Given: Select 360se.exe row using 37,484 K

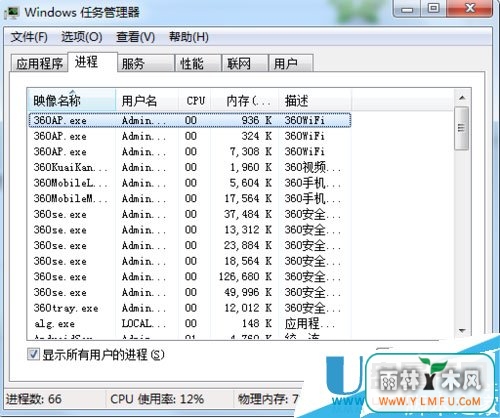Looking at the screenshot, I should [x=190, y=214].
